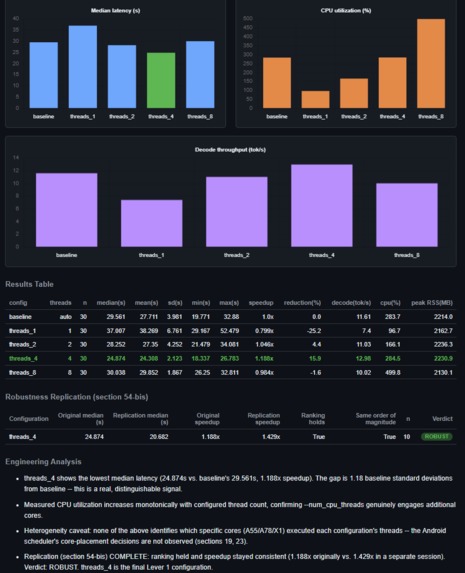The height and width of the screenshot is (573, 465).
Task: Click the threads_2 peak RSS value 2236.3
Action: (443, 345)
